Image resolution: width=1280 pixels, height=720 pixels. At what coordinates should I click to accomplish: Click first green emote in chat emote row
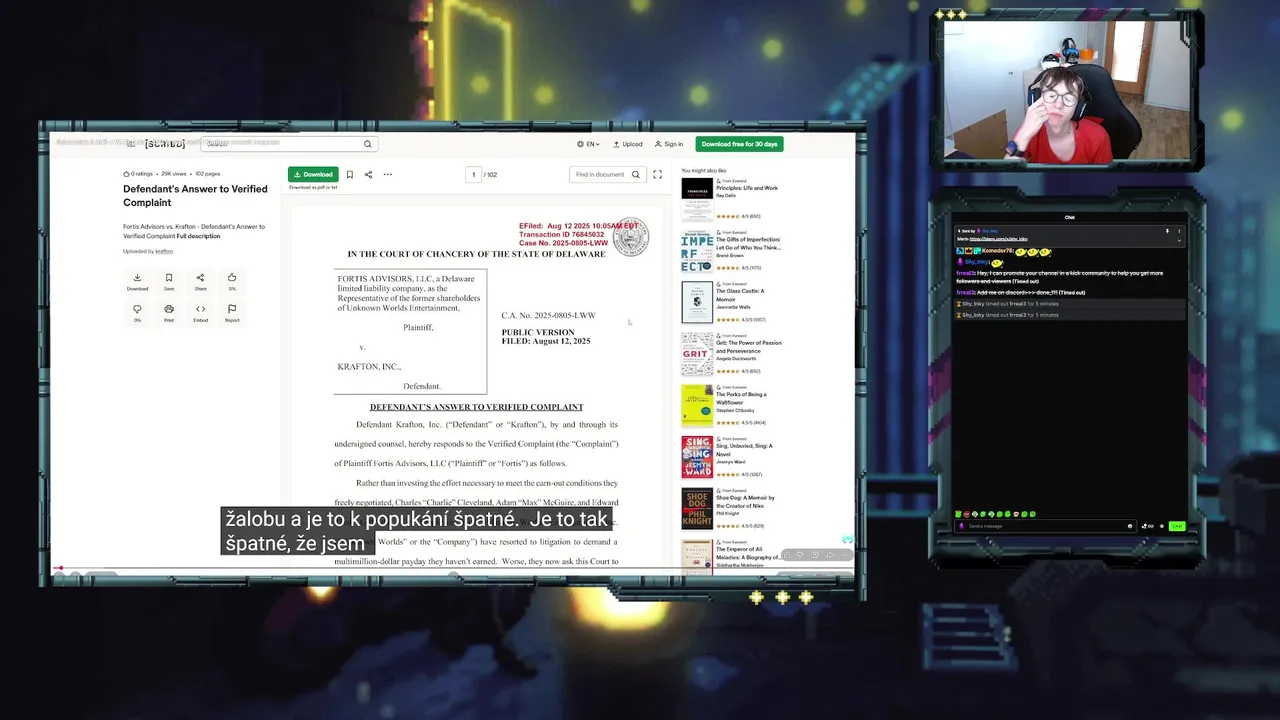coord(959,514)
